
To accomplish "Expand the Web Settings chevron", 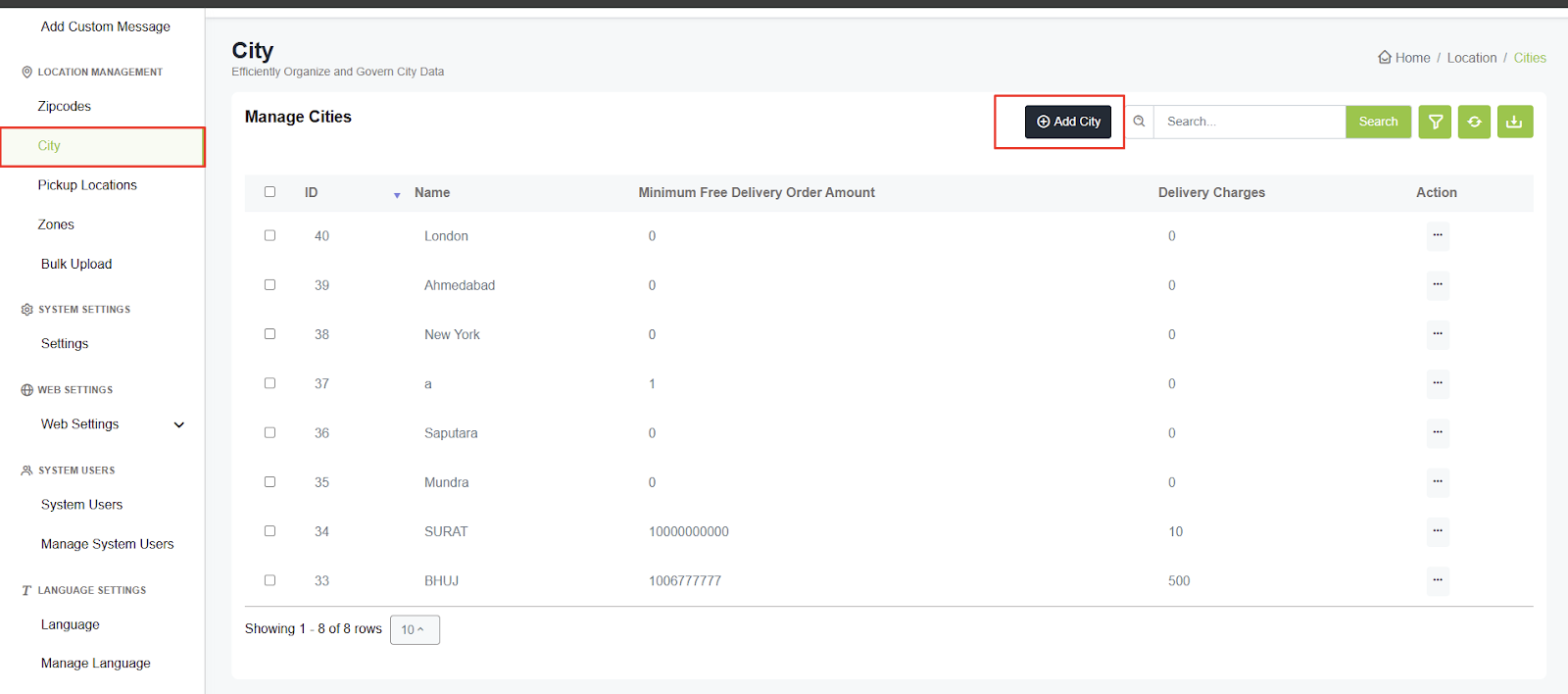I will pos(179,424).
